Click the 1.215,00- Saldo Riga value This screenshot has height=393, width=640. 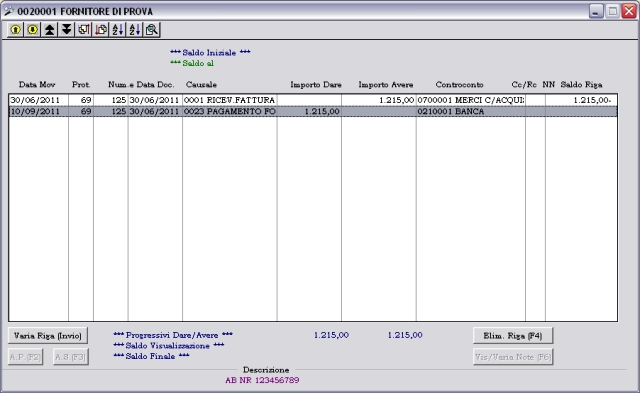592,100
